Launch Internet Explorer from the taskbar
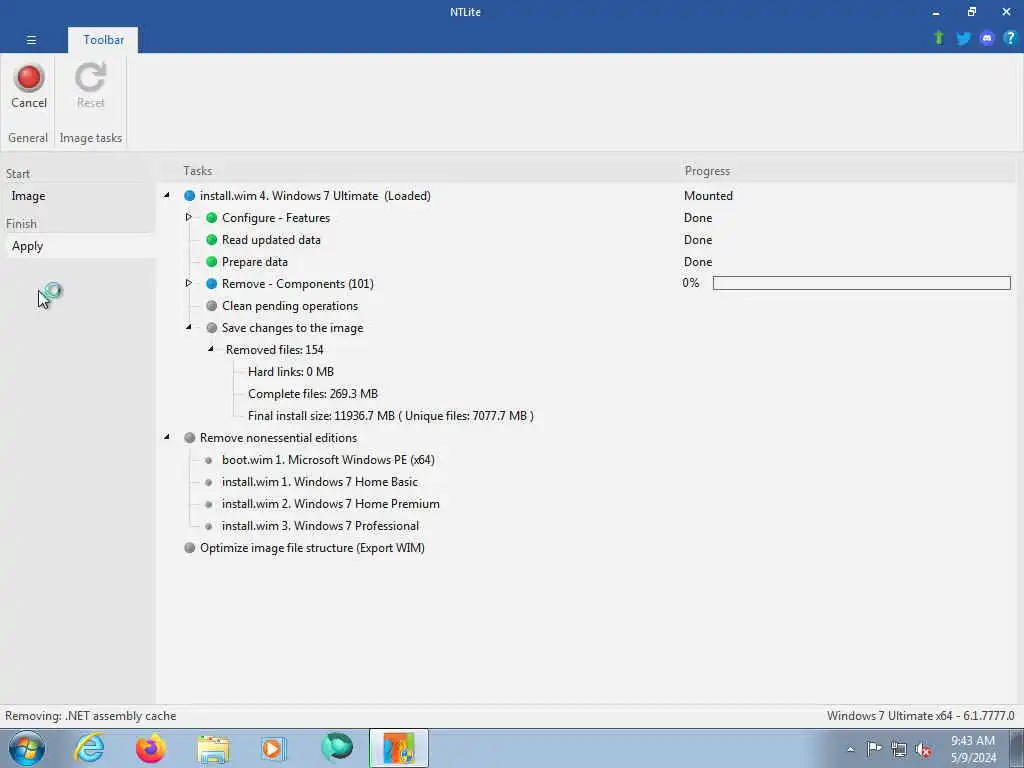Viewport: 1024px width, 768px height. (89, 748)
